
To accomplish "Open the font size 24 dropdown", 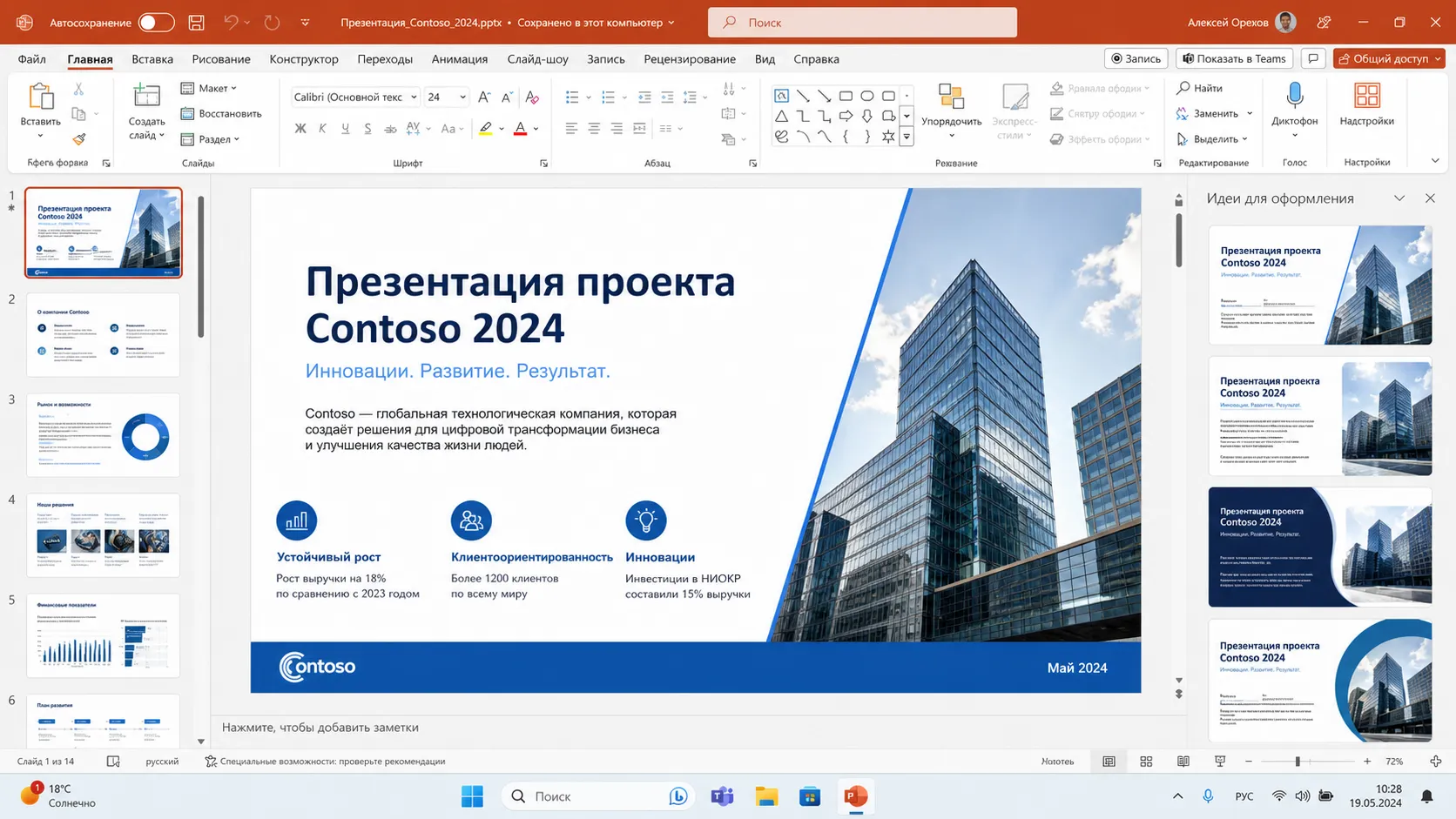I will coord(462,97).
